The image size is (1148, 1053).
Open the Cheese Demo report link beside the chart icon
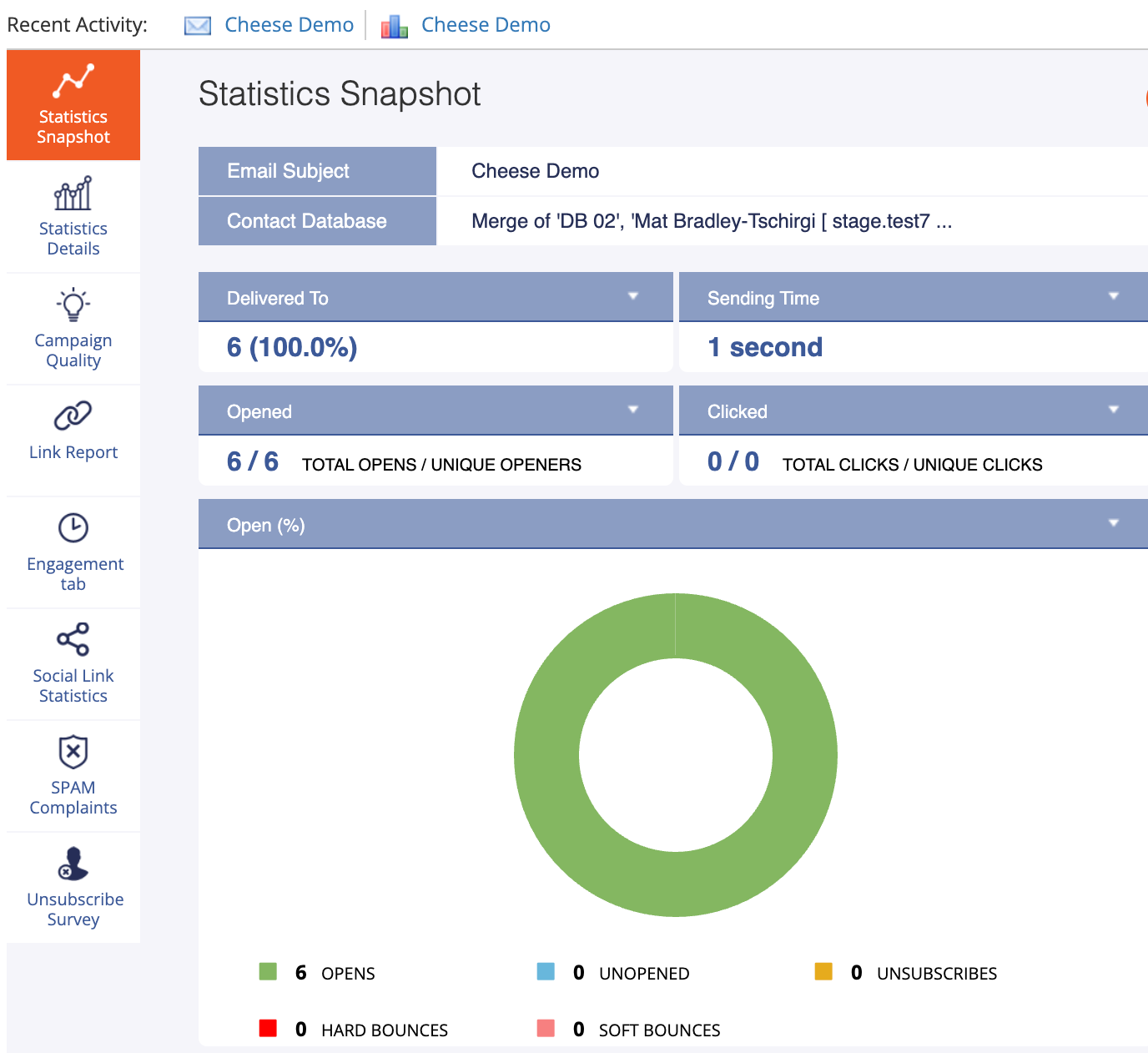click(486, 25)
